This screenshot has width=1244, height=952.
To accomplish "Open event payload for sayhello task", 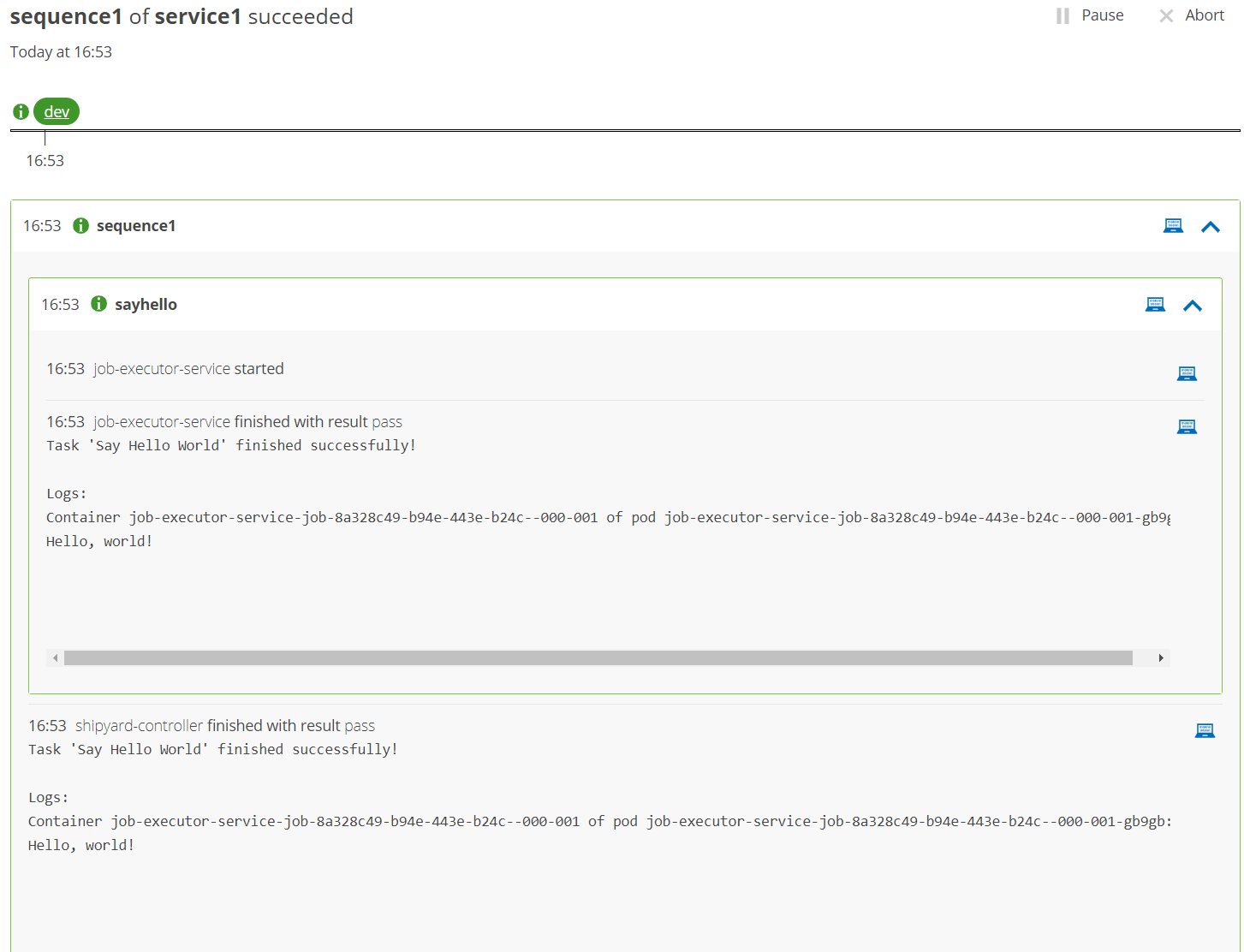I will [1155, 305].
